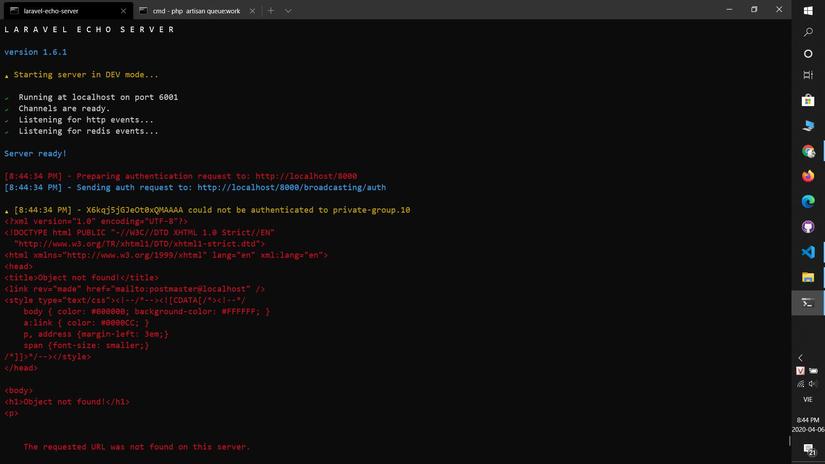Open the volume control tray icon
This screenshot has width=825, height=464.
(x=813, y=384)
